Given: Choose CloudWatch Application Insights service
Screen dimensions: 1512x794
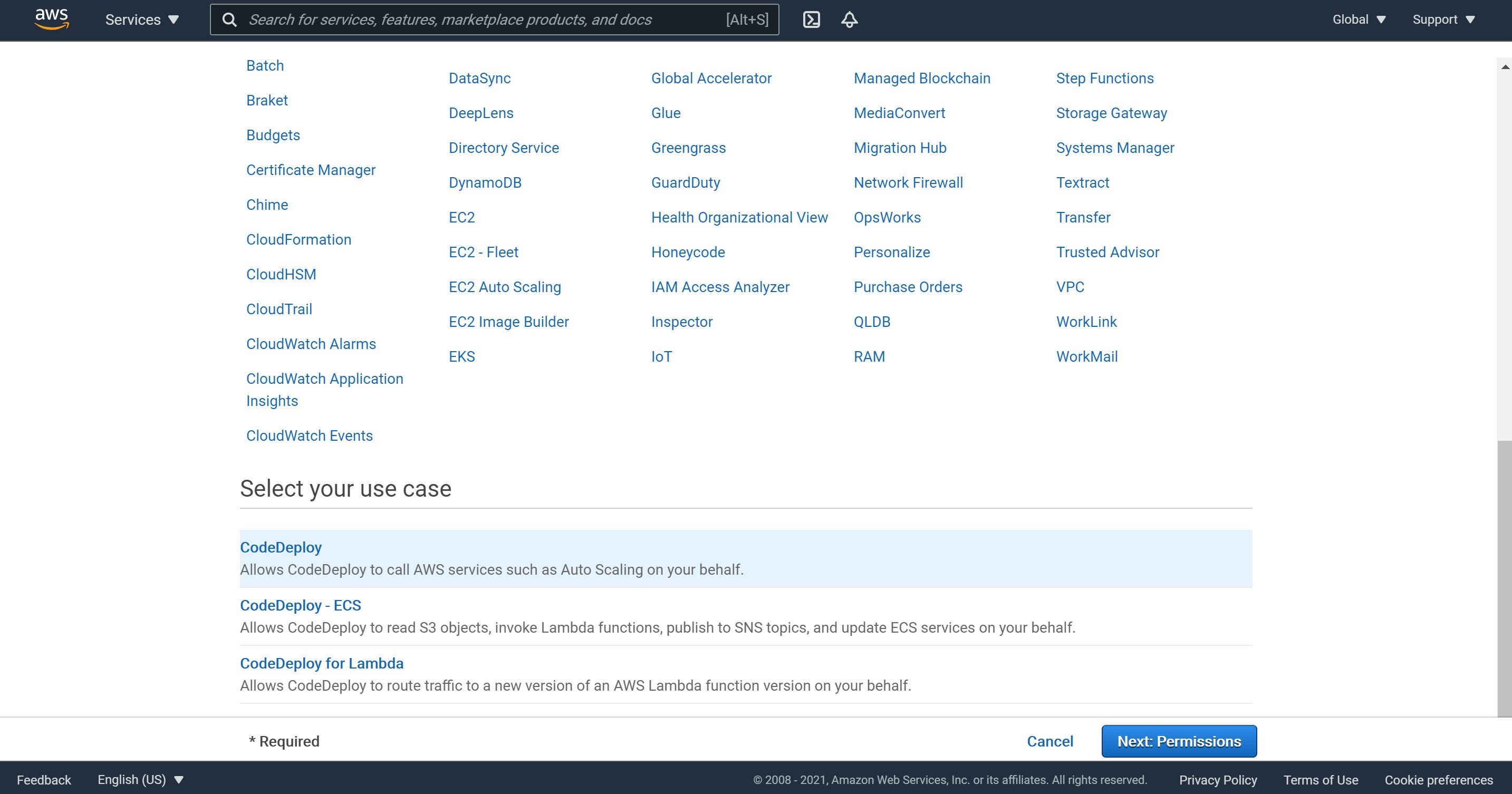Looking at the screenshot, I should point(324,390).
